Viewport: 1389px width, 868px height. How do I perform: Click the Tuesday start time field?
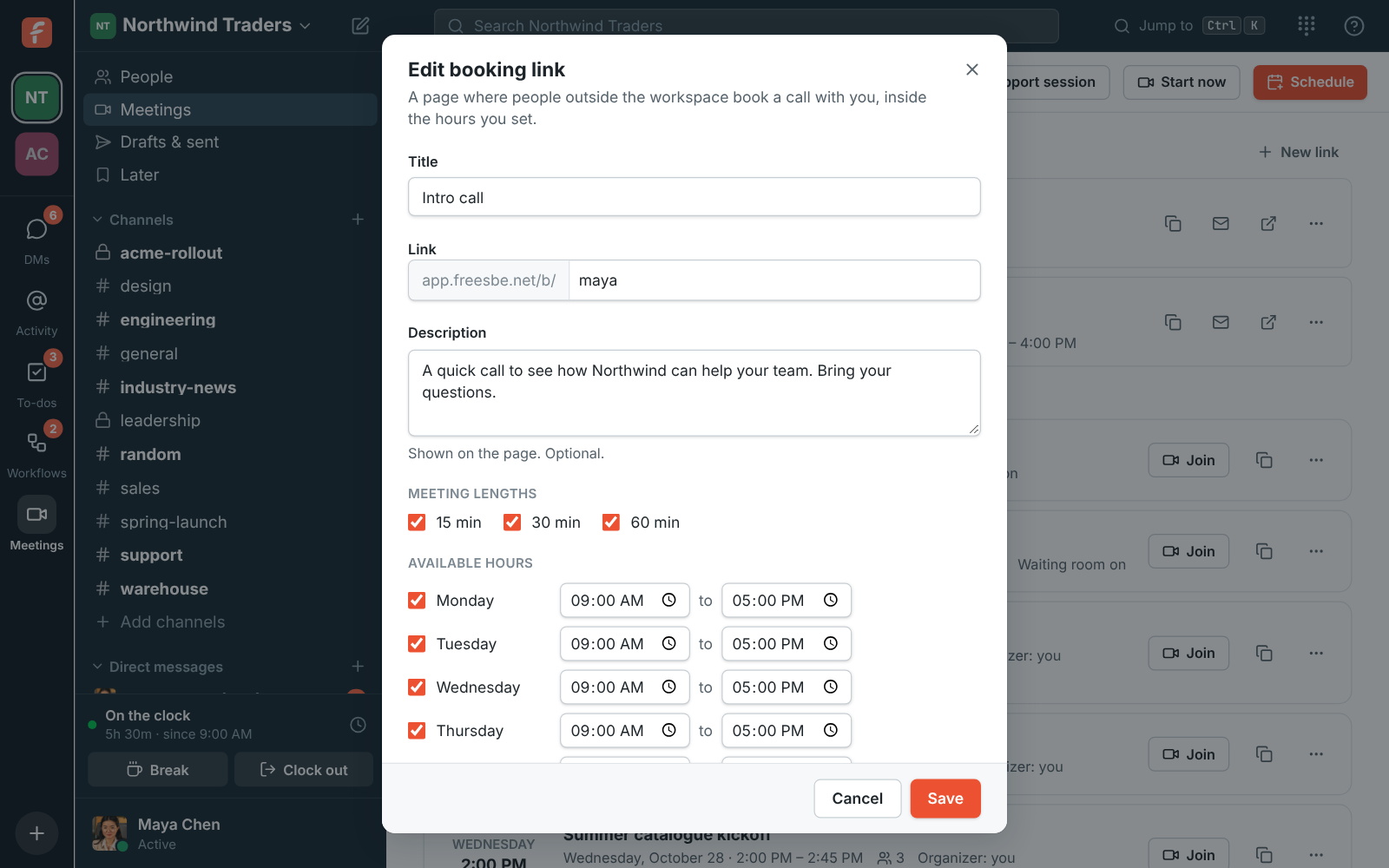tap(625, 643)
